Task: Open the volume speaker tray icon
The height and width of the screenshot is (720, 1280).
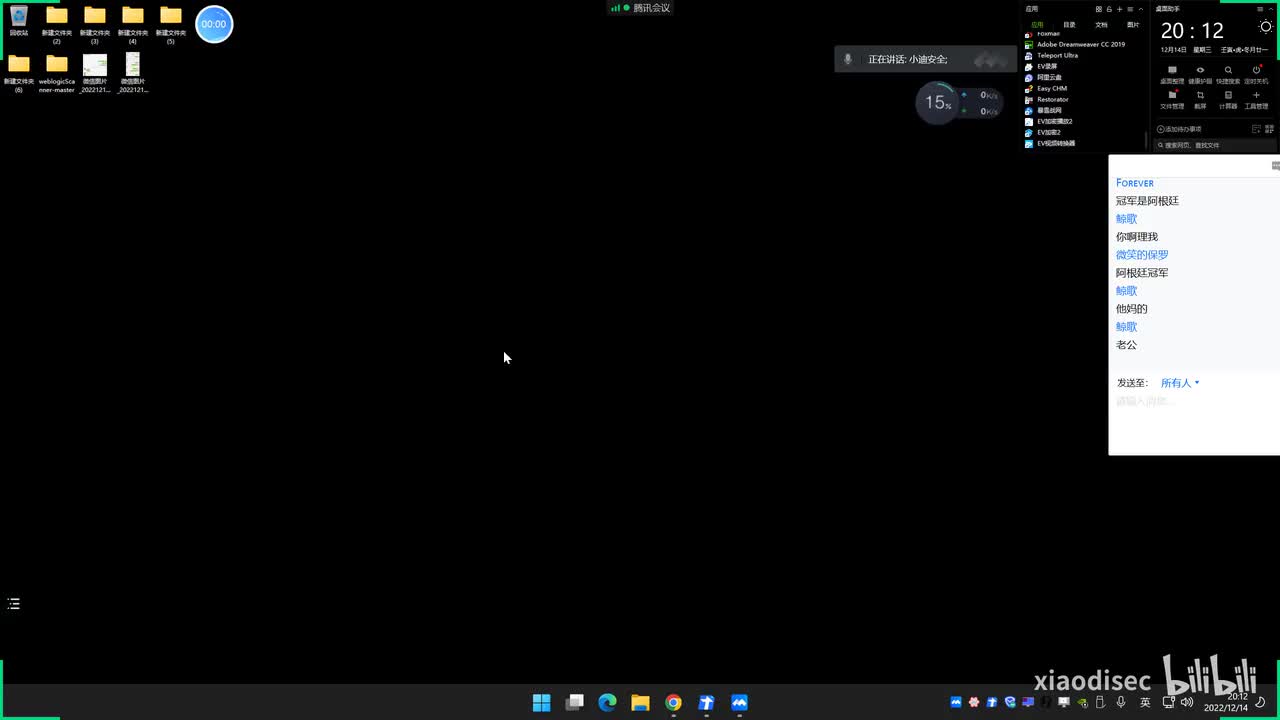Action: click(x=1187, y=703)
